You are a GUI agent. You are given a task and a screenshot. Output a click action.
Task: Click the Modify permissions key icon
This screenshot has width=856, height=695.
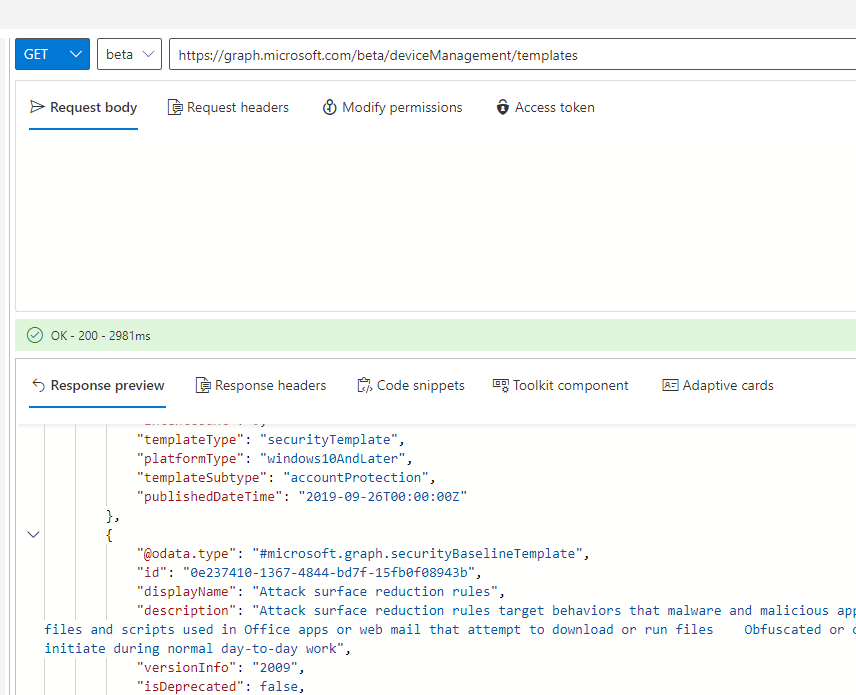[329, 107]
